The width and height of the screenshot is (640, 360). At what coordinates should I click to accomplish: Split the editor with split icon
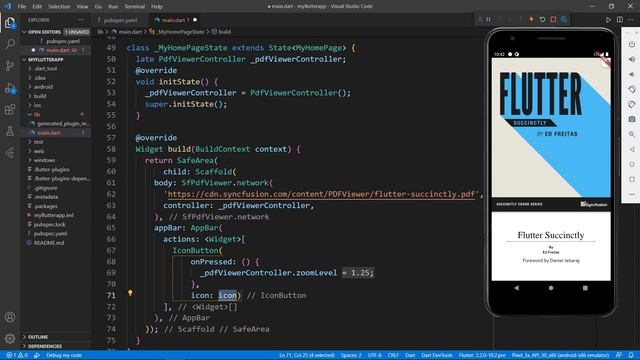[x=620, y=20]
